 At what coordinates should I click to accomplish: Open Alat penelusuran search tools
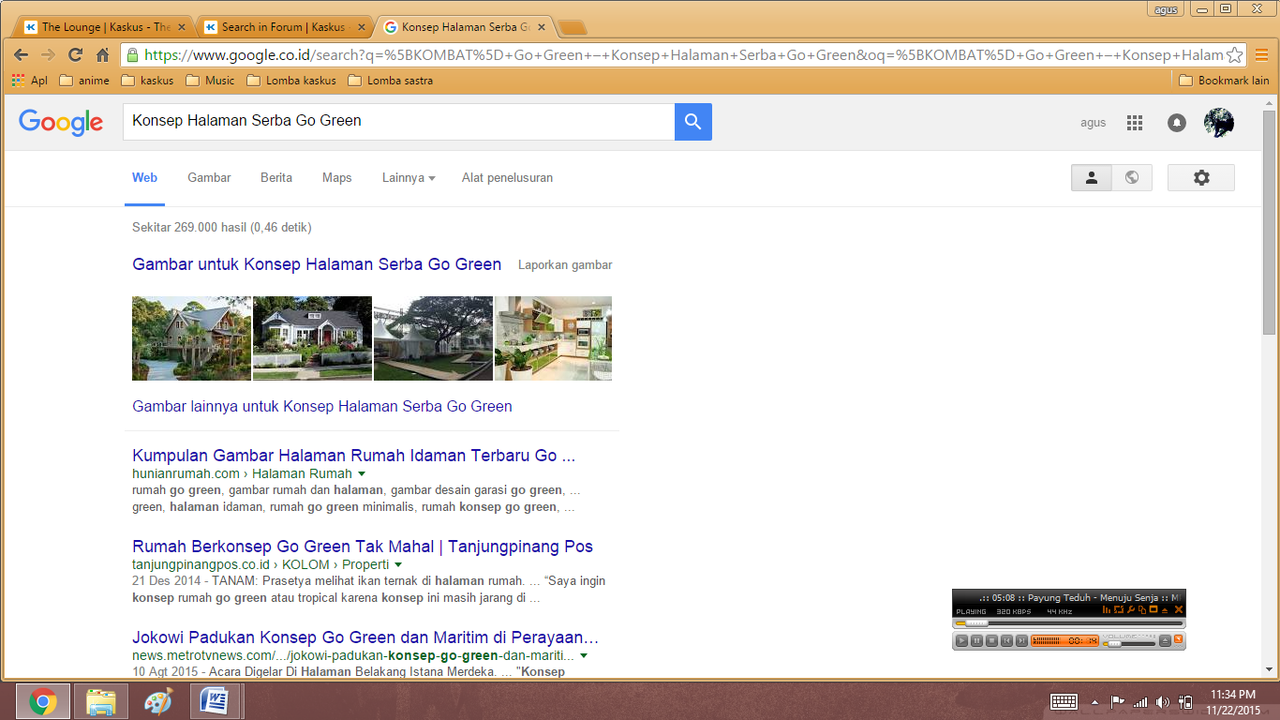(507, 178)
